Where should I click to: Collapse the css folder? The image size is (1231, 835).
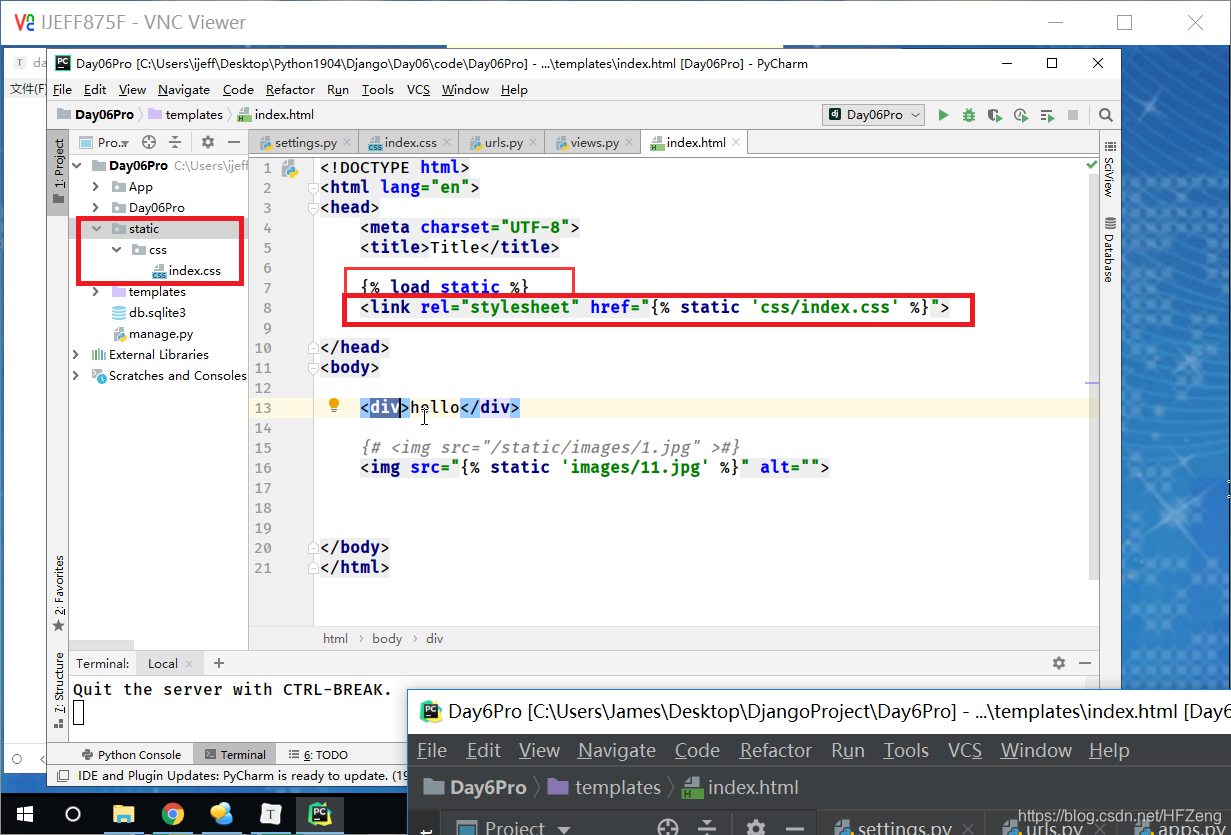(x=117, y=250)
